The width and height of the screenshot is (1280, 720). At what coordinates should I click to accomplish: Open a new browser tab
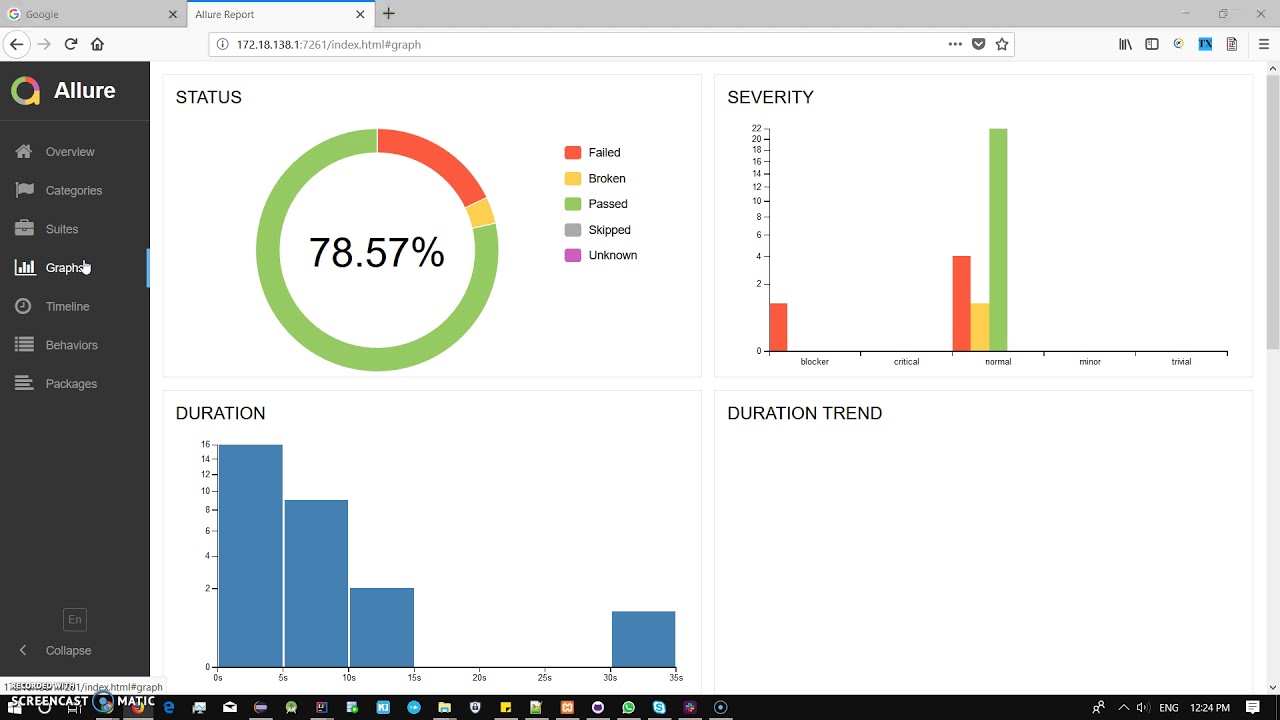coord(389,14)
